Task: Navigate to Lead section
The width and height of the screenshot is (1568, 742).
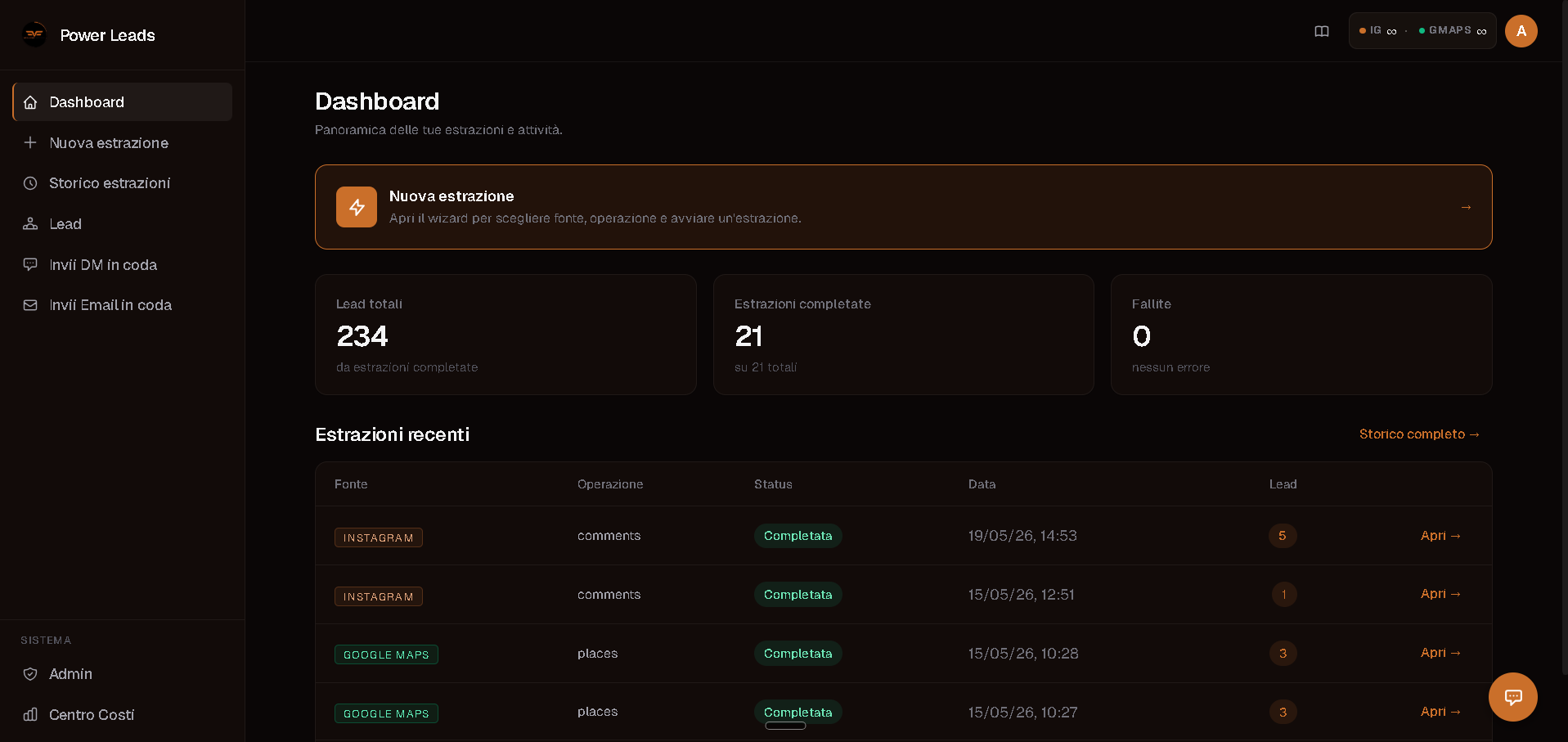Action: coord(123,223)
